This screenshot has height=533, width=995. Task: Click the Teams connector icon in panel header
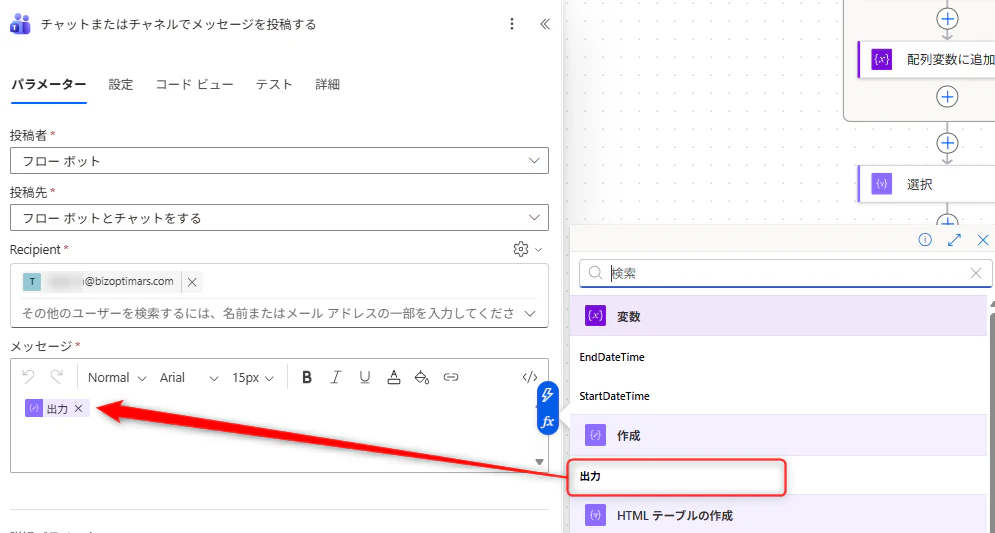click(x=20, y=24)
